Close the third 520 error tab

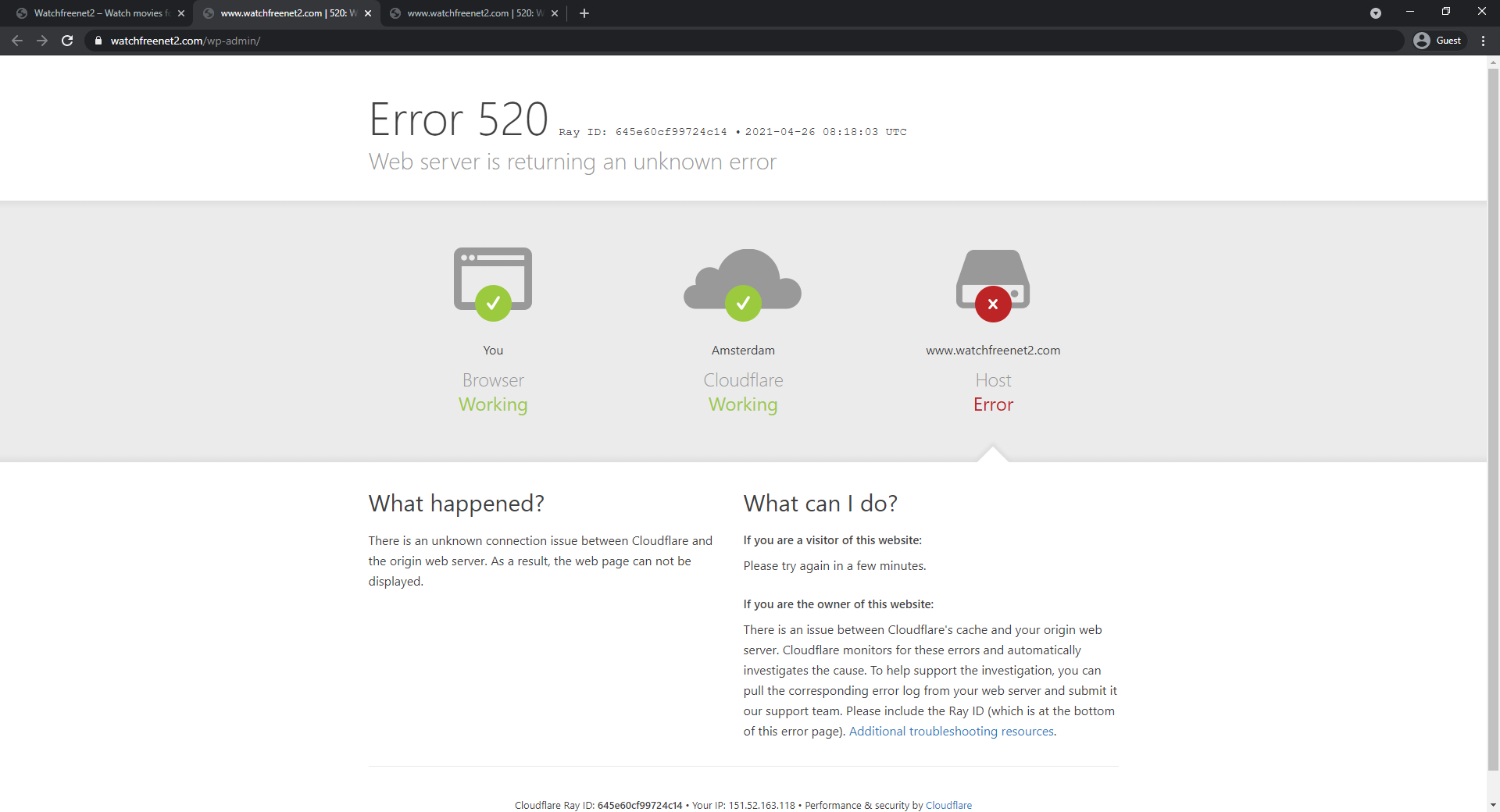(x=555, y=13)
